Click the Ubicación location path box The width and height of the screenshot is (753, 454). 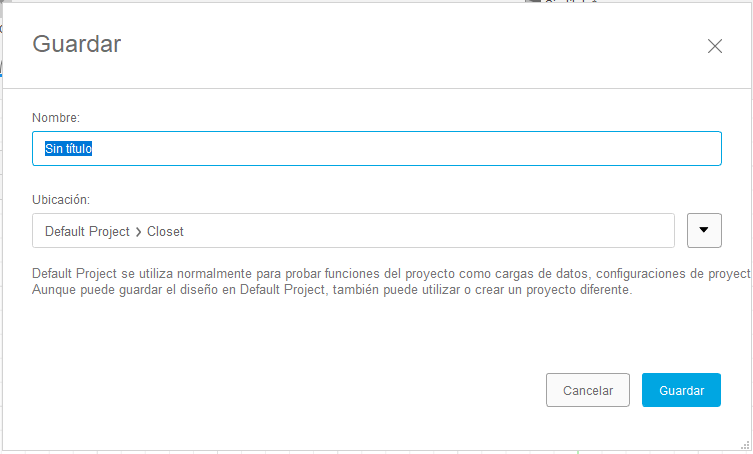tap(353, 231)
